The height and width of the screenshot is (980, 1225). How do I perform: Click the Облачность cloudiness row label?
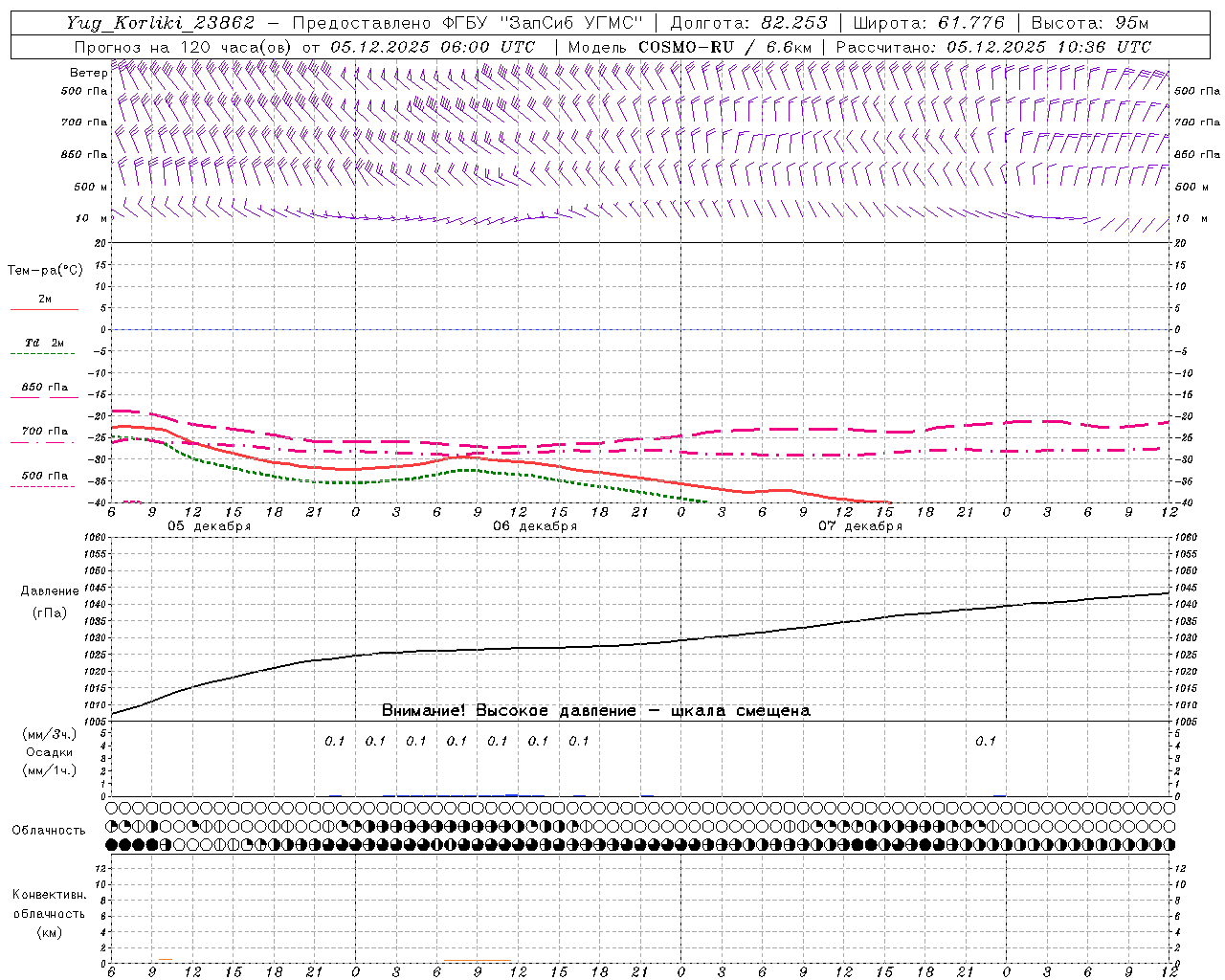point(49,830)
